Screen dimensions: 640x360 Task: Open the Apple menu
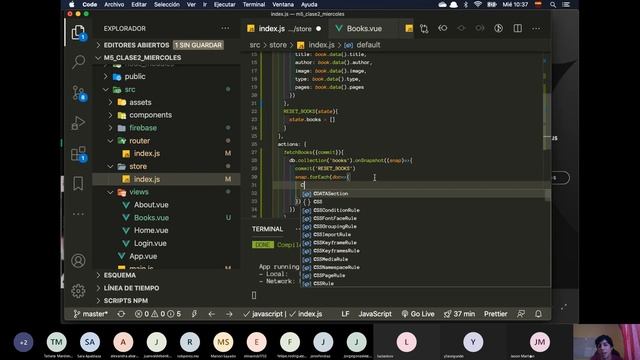72,4
